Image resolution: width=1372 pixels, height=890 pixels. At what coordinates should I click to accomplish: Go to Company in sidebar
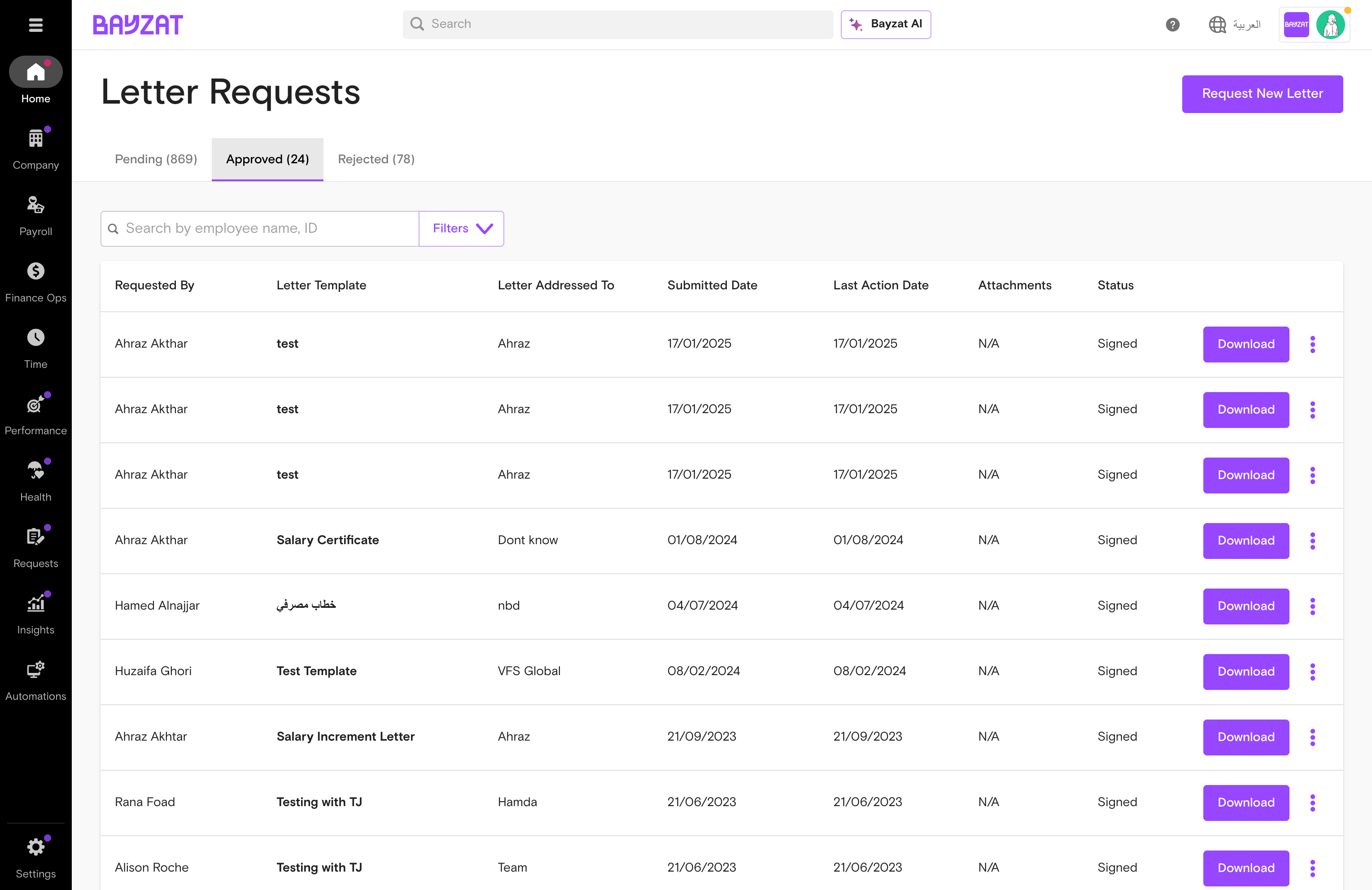36,149
